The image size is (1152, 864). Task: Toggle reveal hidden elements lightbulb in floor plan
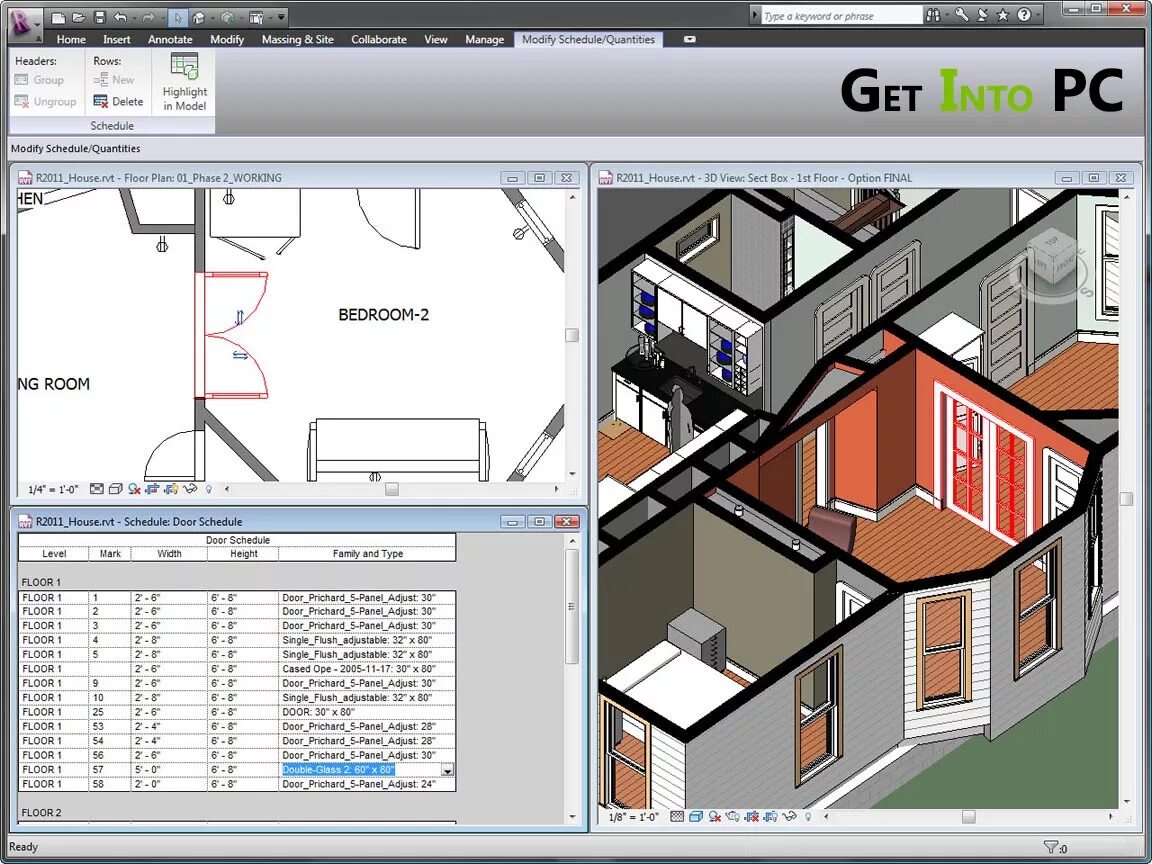pos(209,489)
